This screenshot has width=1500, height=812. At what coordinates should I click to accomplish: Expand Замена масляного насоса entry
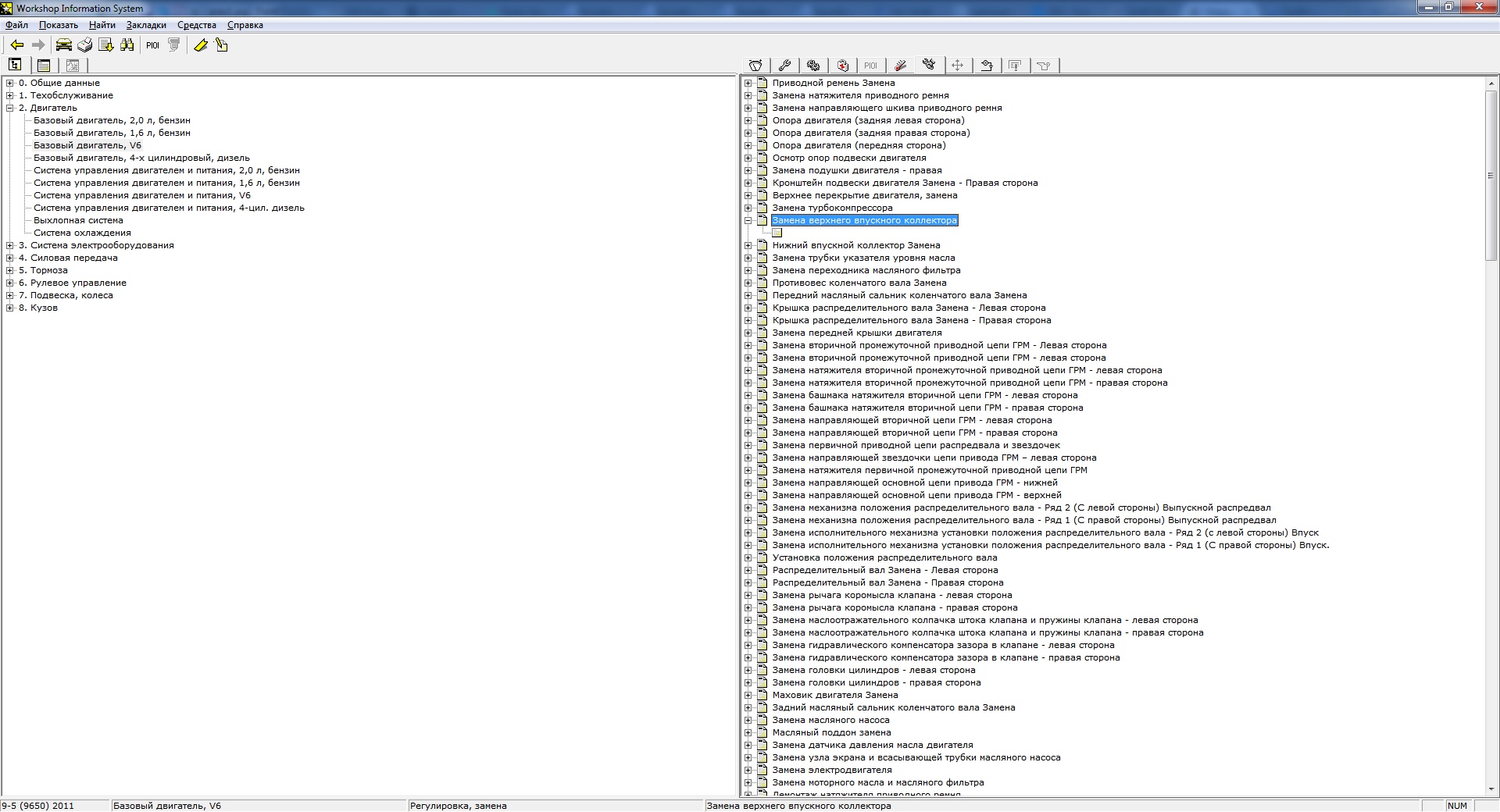point(748,720)
